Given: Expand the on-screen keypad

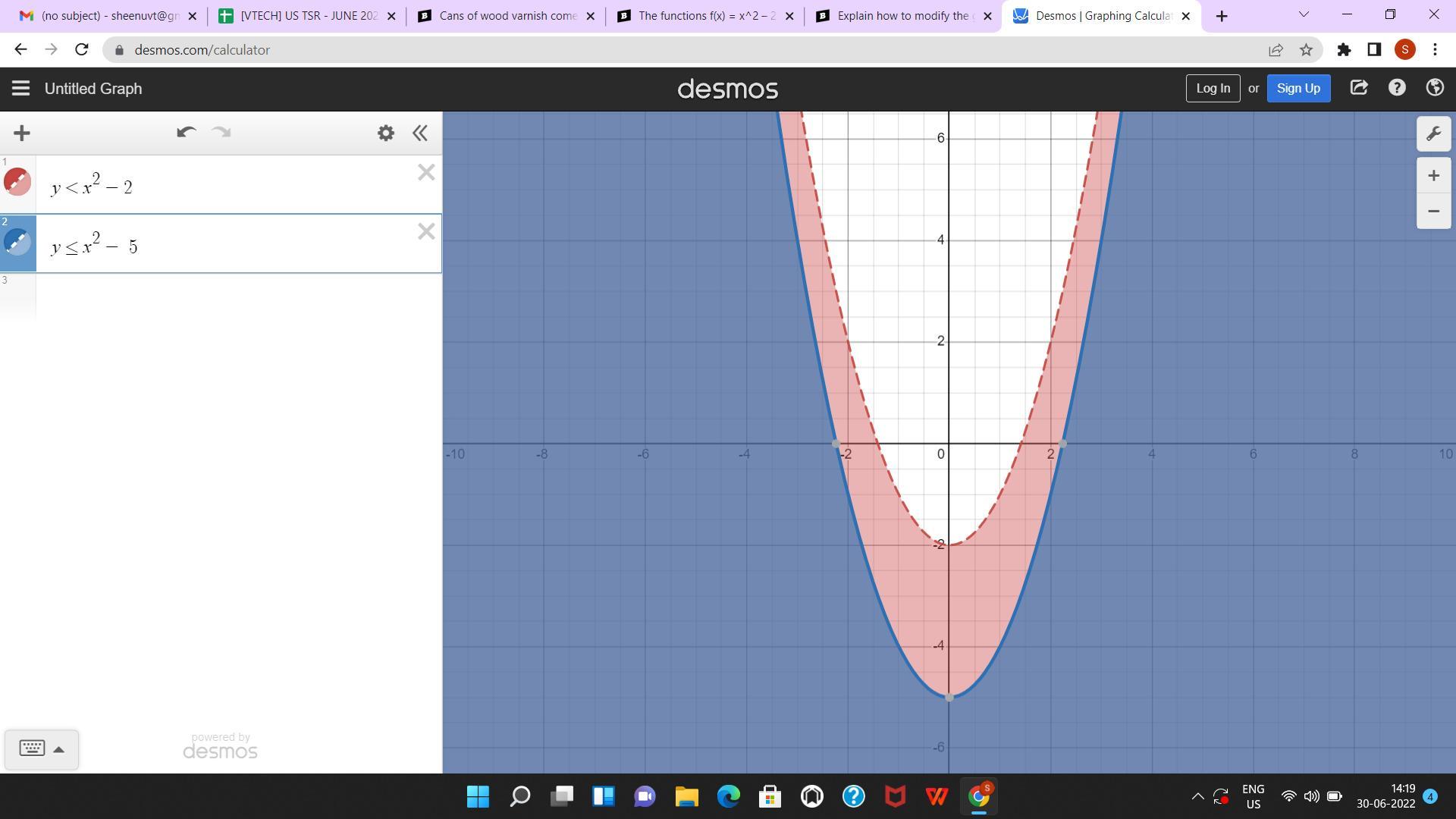Looking at the screenshot, I should (x=42, y=748).
